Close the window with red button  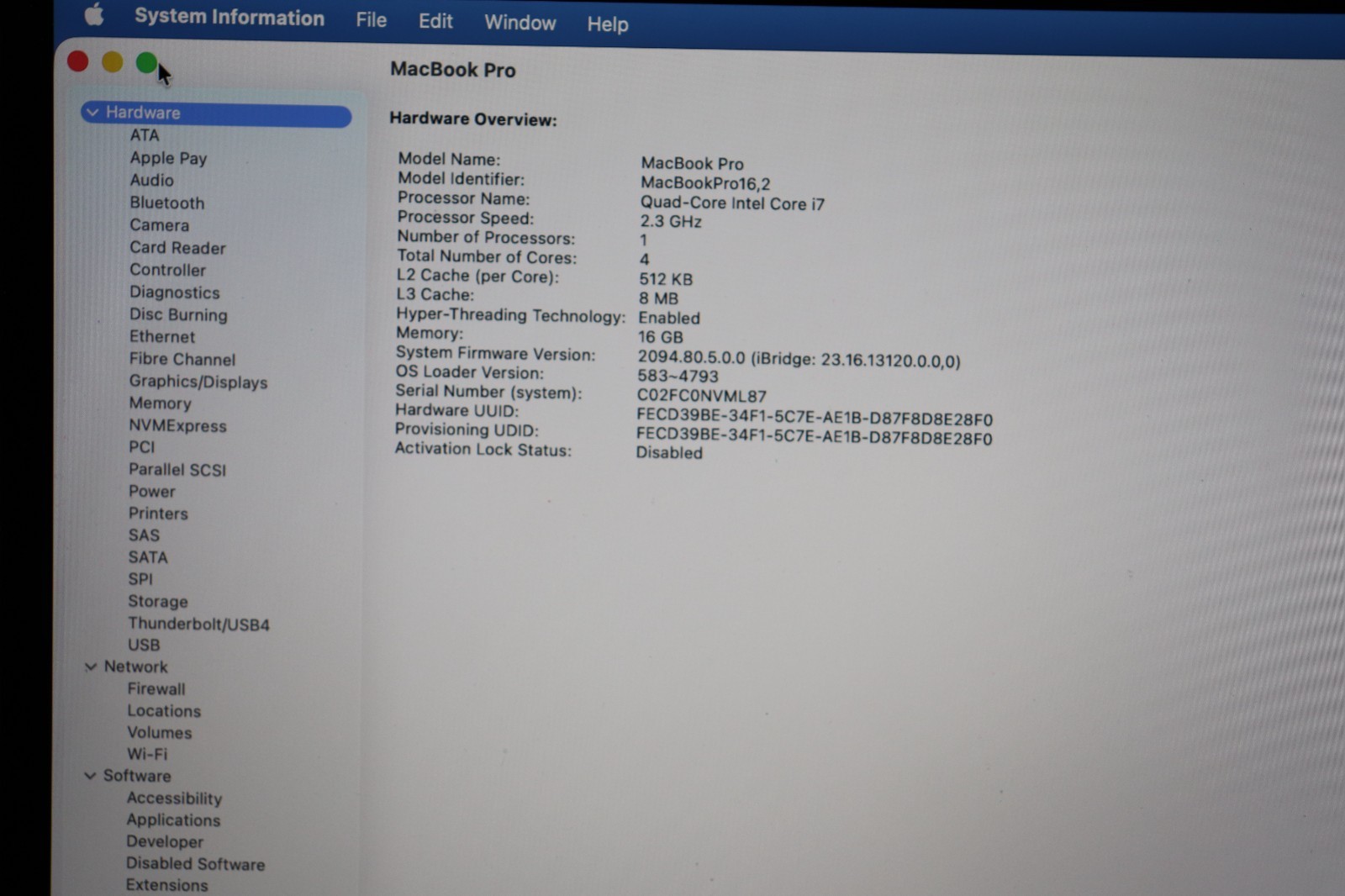coord(77,61)
